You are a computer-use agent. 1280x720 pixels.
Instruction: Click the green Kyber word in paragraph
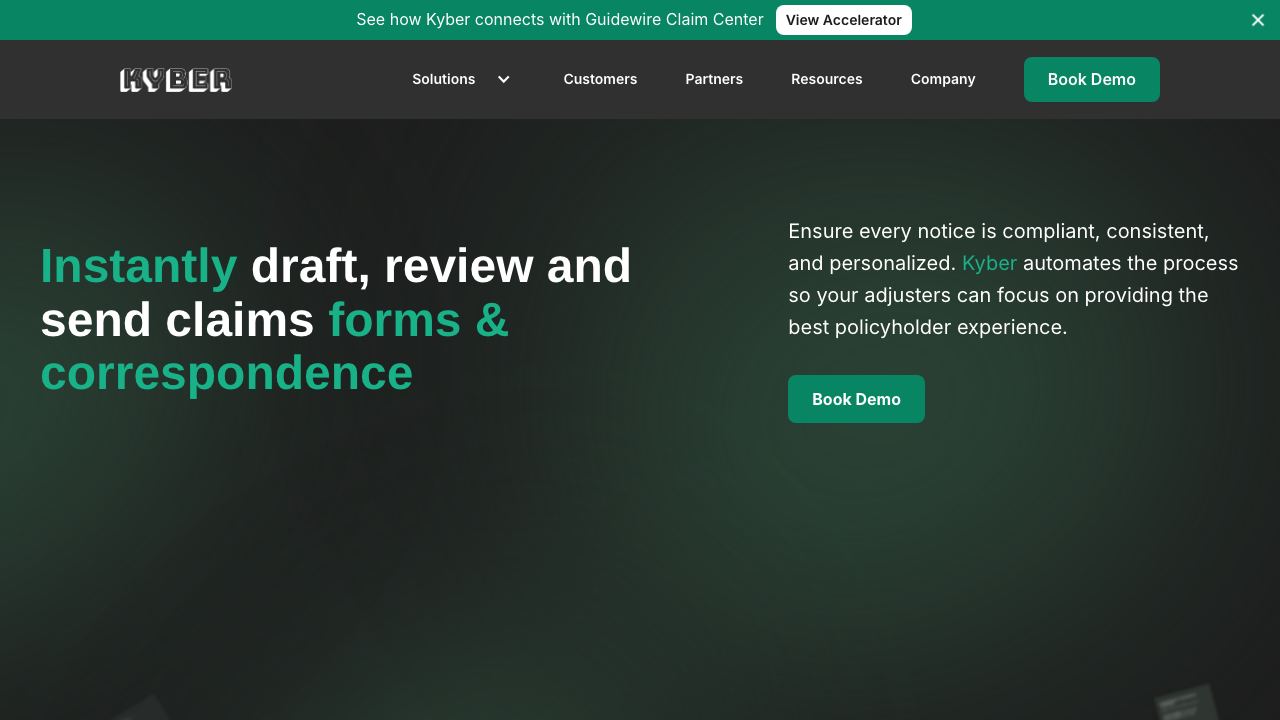click(989, 263)
